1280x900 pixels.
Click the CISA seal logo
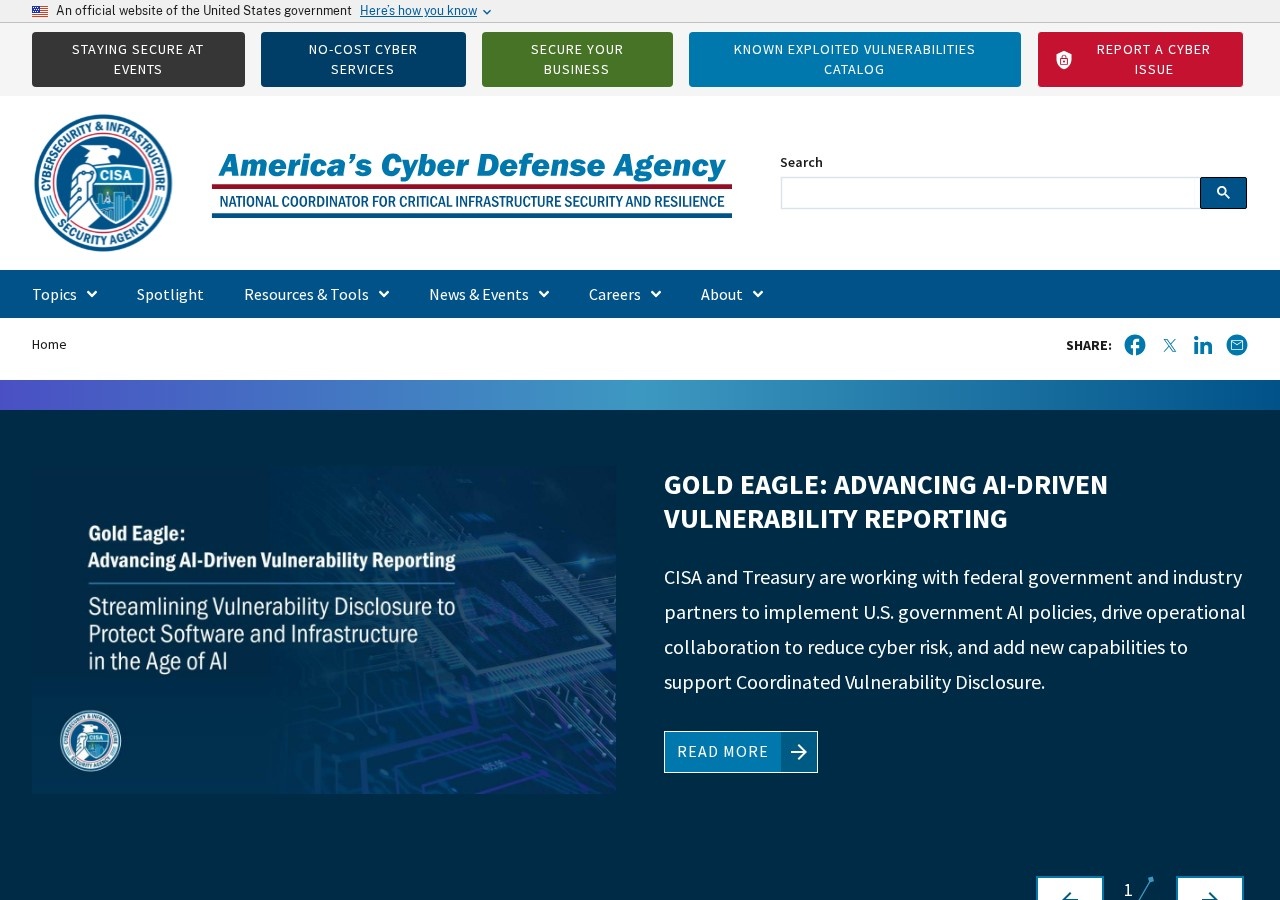click(103, 183)
